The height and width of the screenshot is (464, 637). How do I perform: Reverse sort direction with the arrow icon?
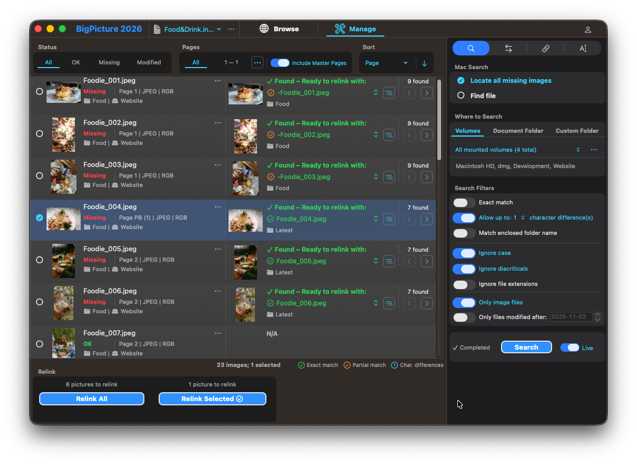click(424, 63)
